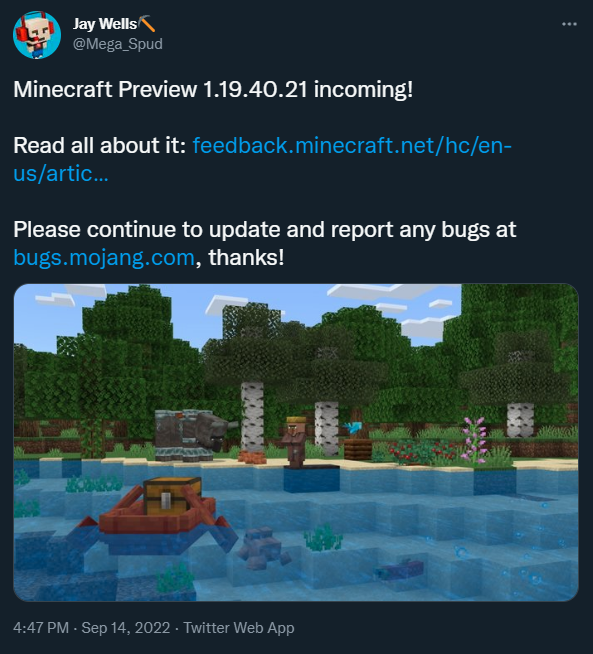Click the pickaxe emoji beside Jay Wells
The image size is (593, 654).
coord(147,24)
